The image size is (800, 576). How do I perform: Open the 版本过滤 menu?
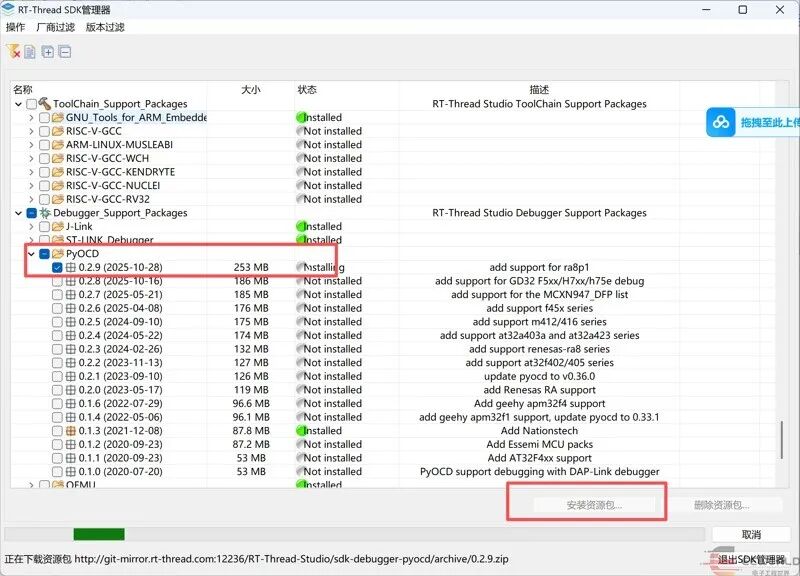pyautogui.click(x=105, y=27)
